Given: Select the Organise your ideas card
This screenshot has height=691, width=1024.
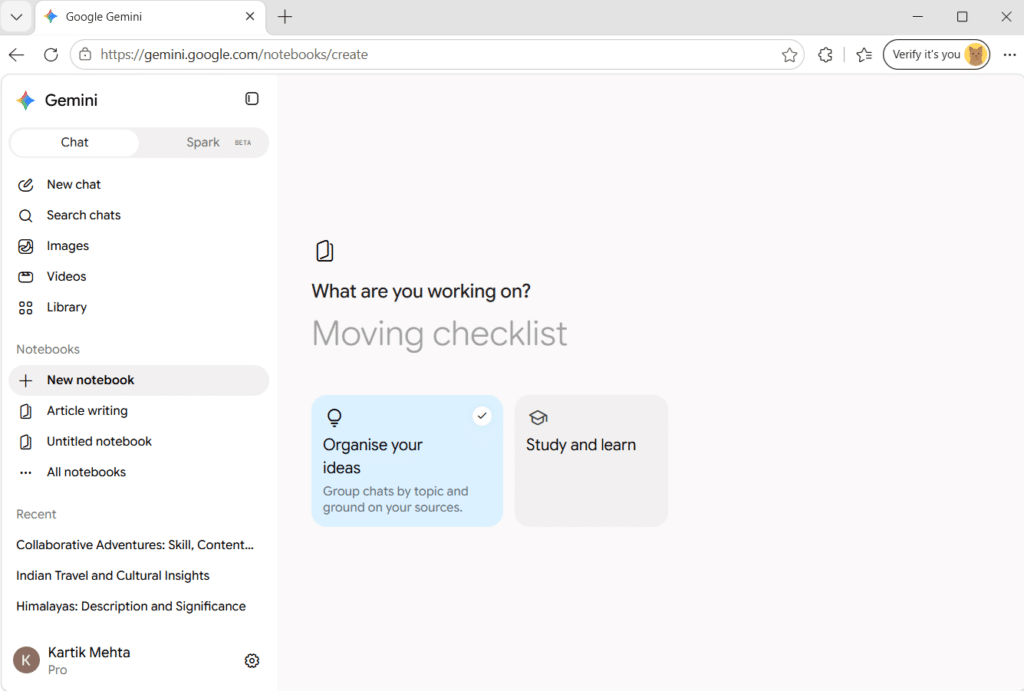Looking at the screenshot, I should tap(407, 460).
